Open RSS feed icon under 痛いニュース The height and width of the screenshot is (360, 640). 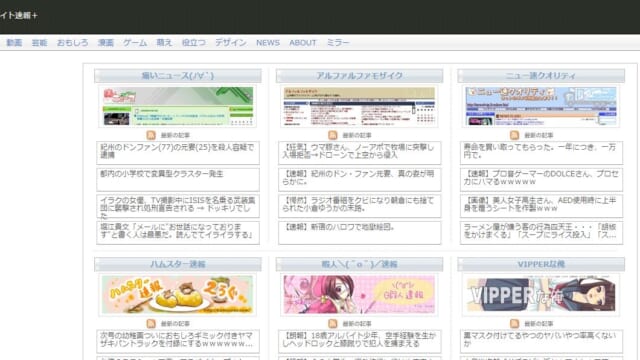coord(151,135)
